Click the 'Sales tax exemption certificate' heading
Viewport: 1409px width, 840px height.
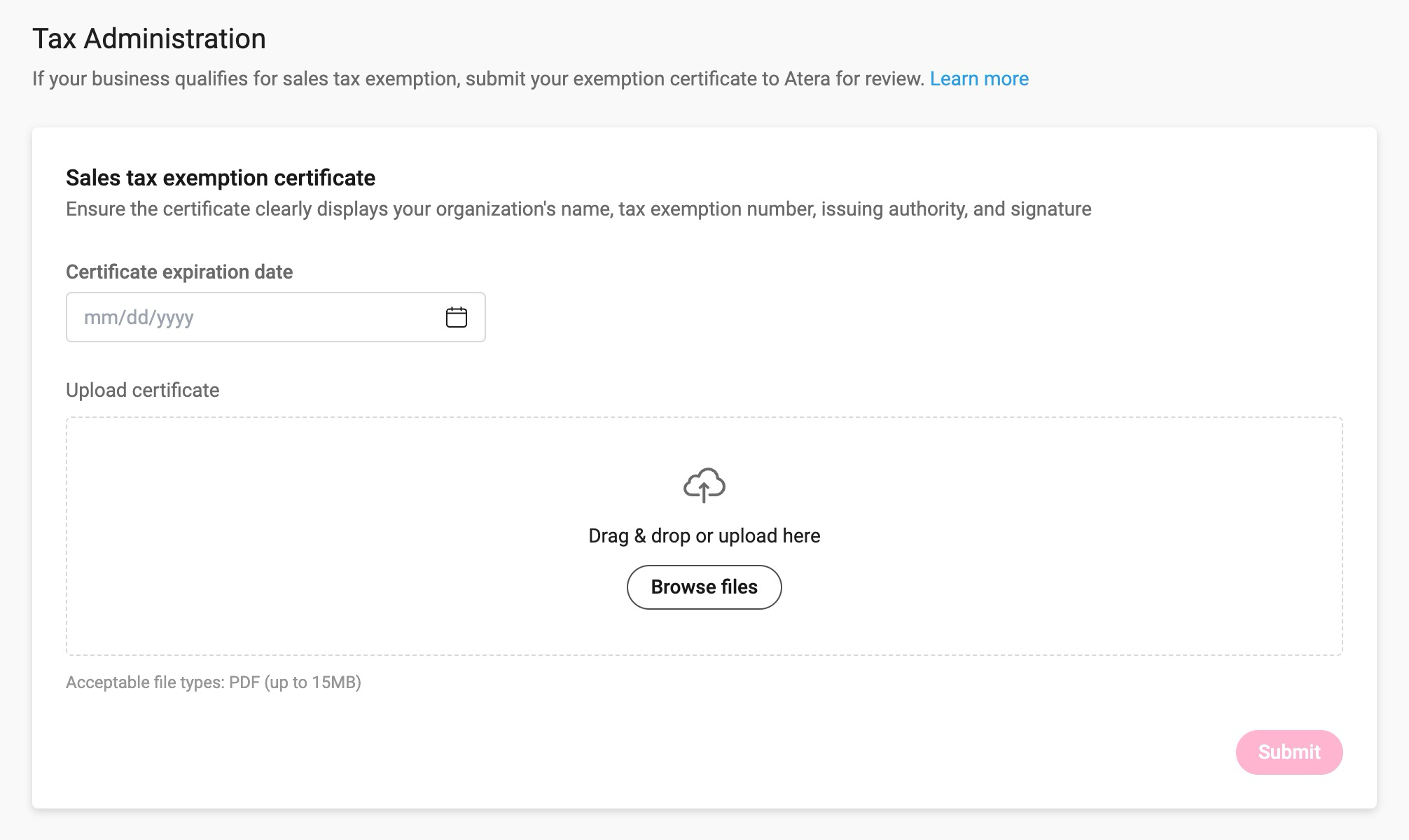pos(221,178)
